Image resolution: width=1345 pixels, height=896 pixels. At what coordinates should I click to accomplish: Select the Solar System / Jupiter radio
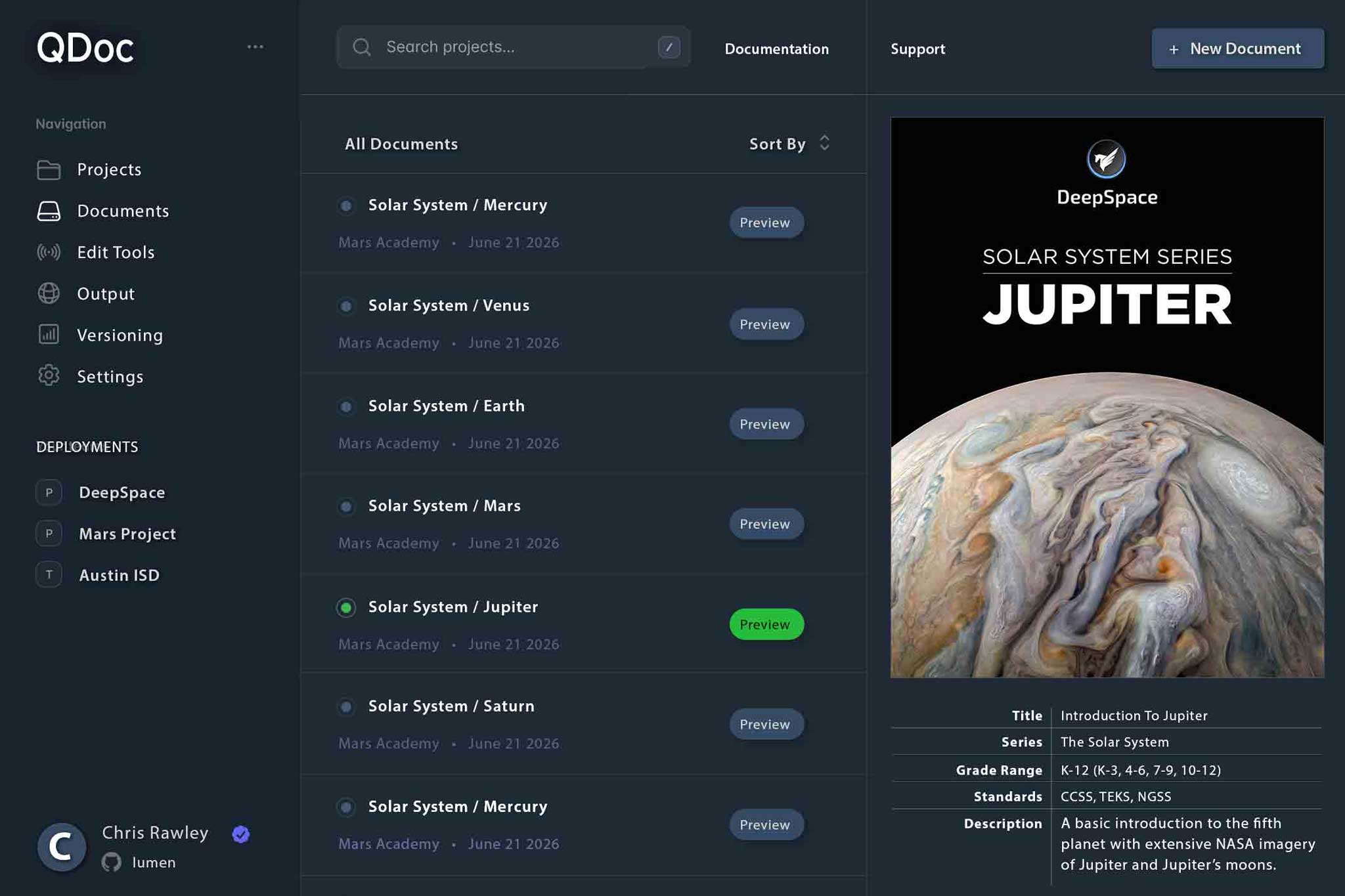coord(346,608)
